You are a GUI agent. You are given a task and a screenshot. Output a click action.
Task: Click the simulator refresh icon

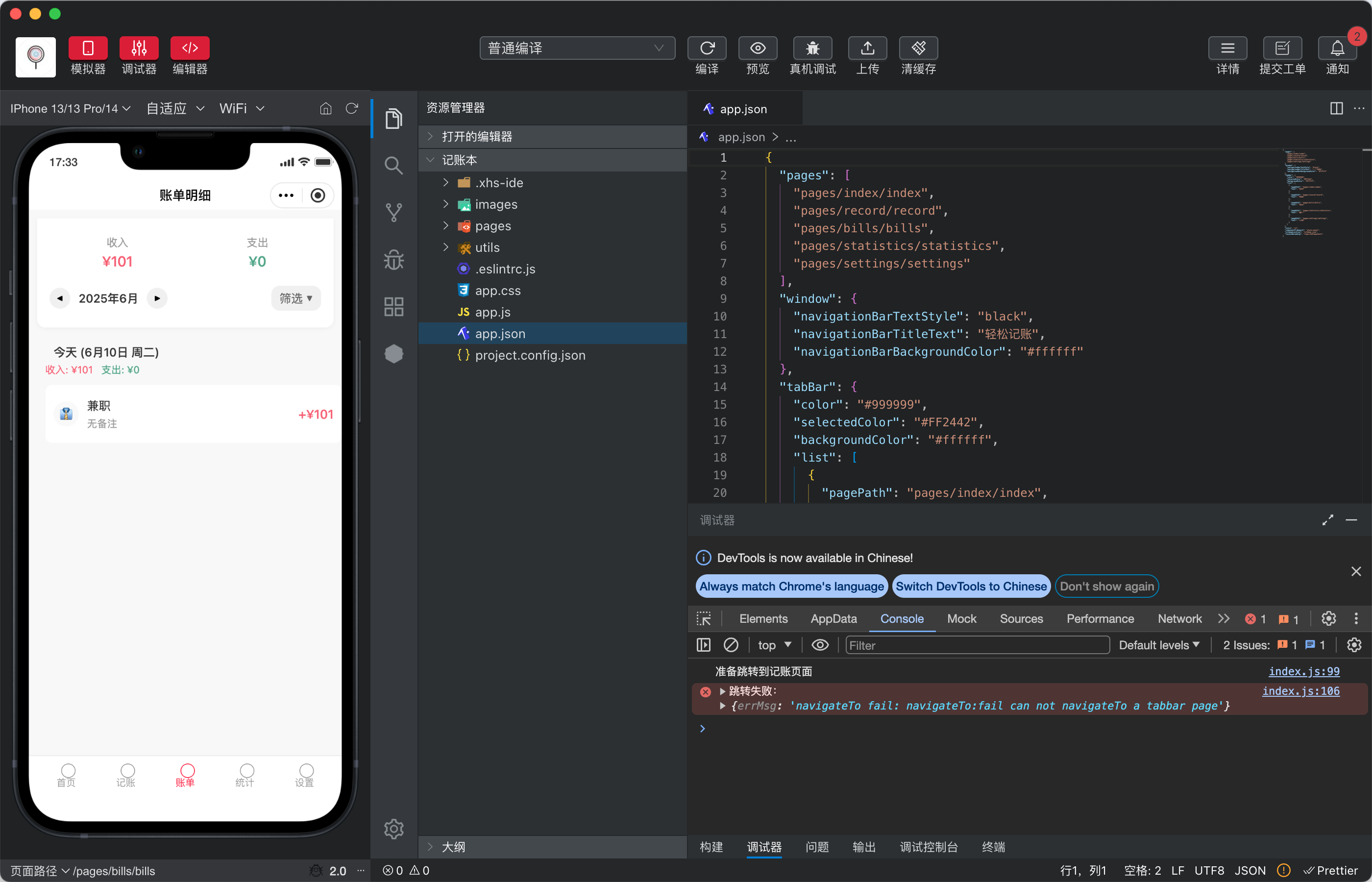(352, 108)
